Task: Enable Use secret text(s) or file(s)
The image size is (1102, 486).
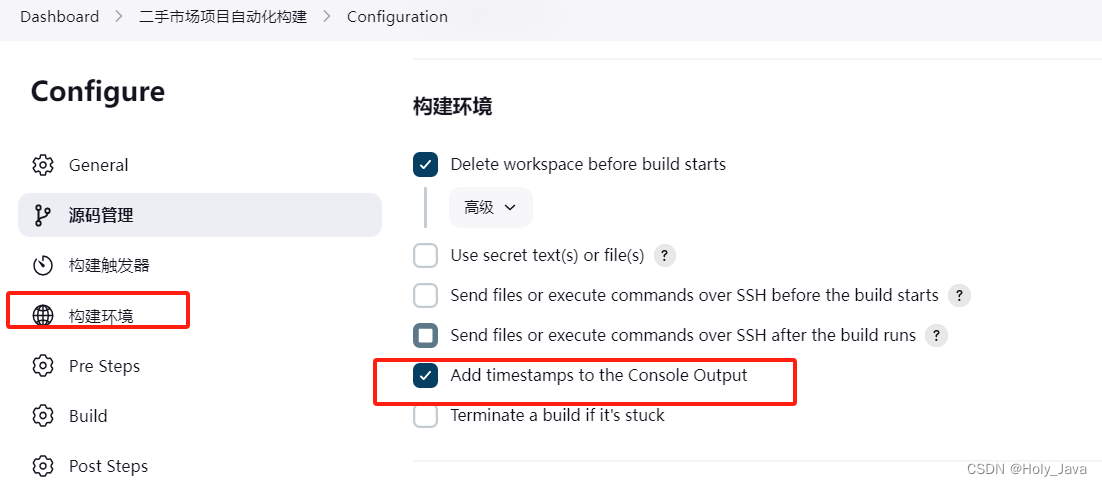Action: (425, 256)
